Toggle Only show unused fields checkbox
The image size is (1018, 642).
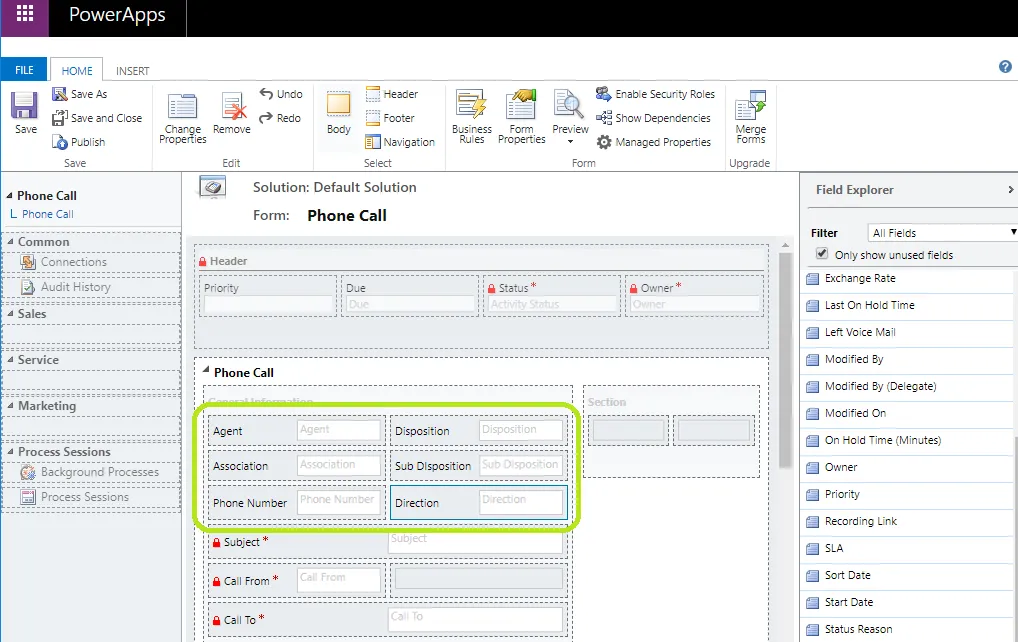[822, 254]
